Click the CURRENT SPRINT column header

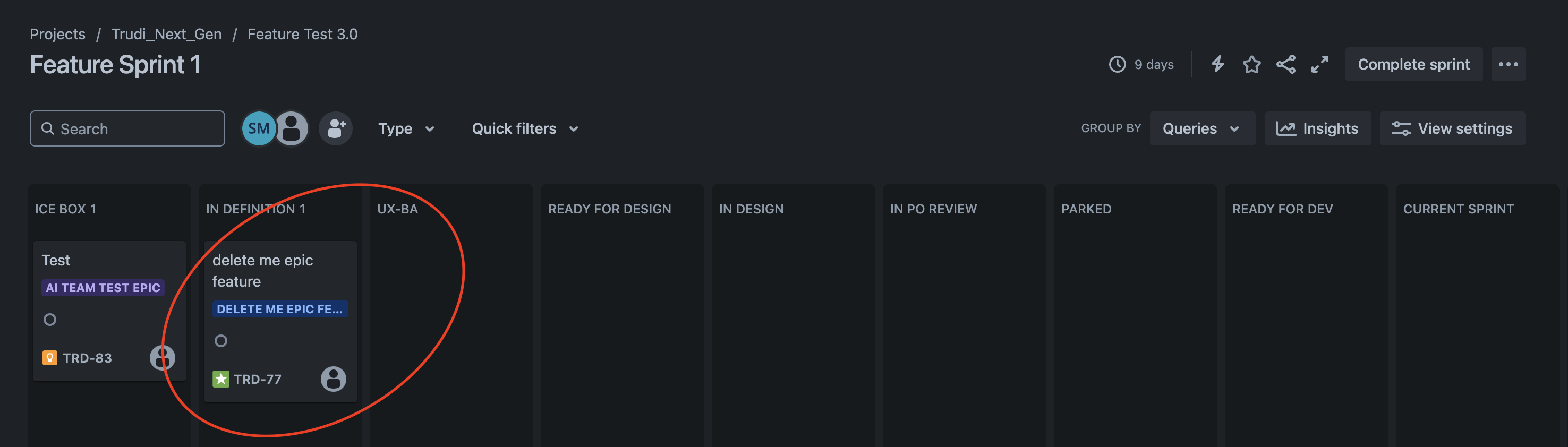[1458, 209]
